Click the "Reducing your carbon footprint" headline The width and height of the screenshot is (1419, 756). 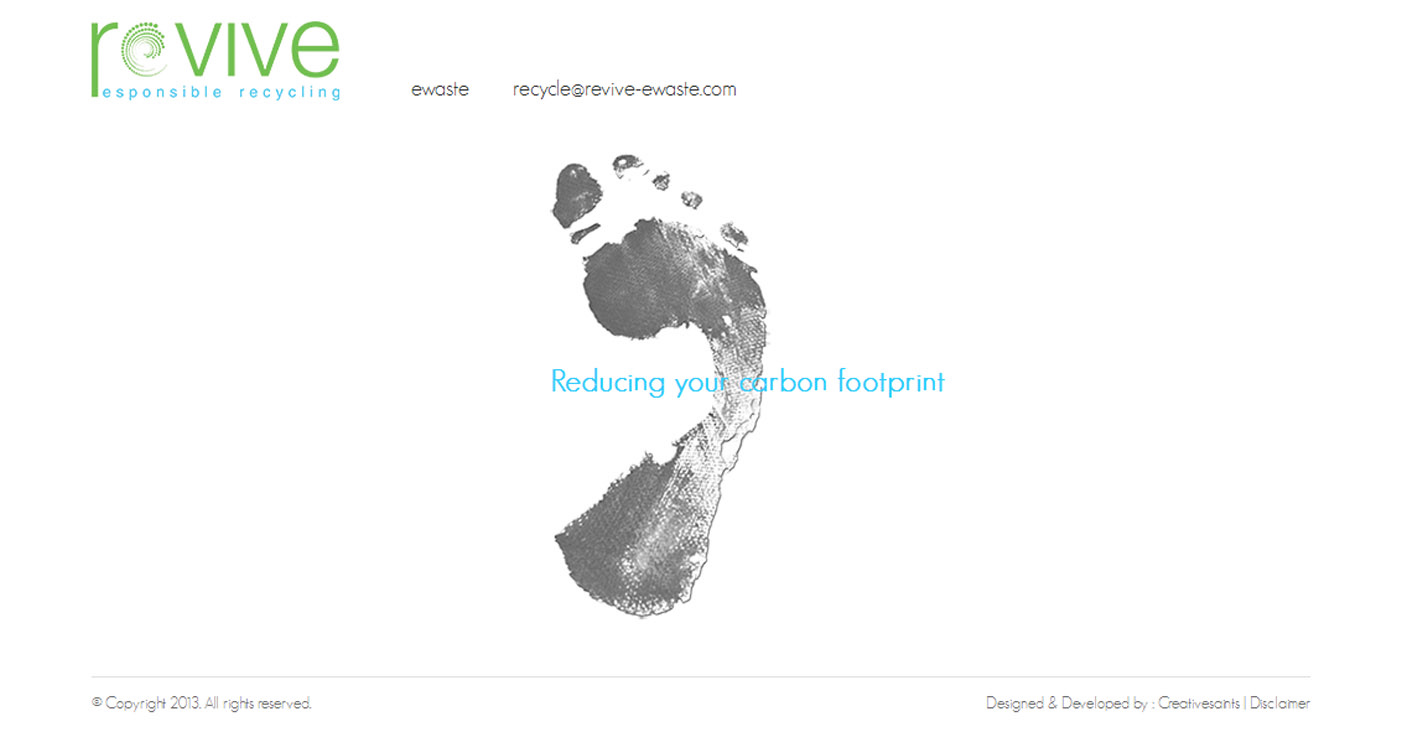(747, 382)
